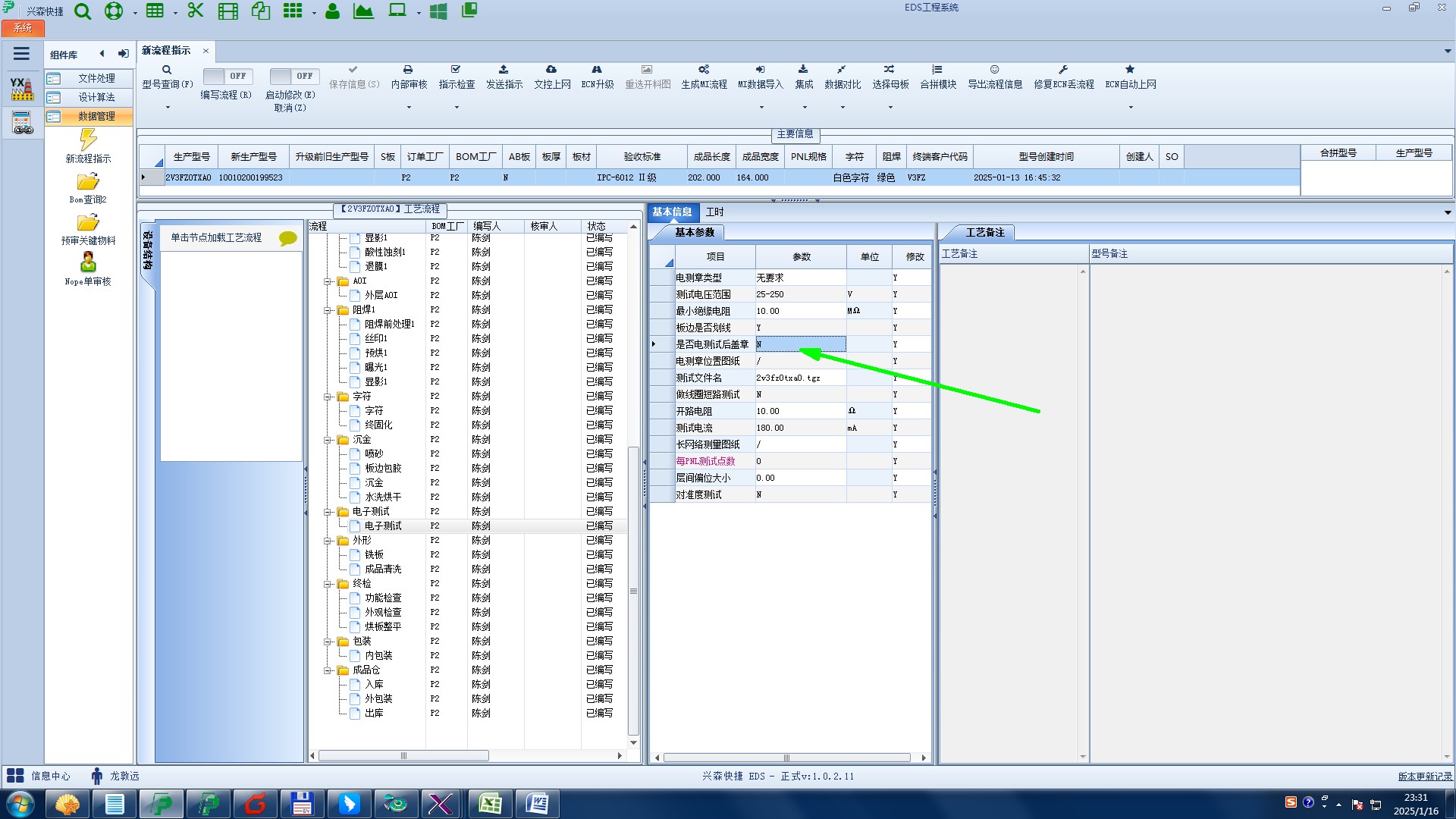
Task: Toggle the 编写流程 OFF switch
Action: coord(227,76)
